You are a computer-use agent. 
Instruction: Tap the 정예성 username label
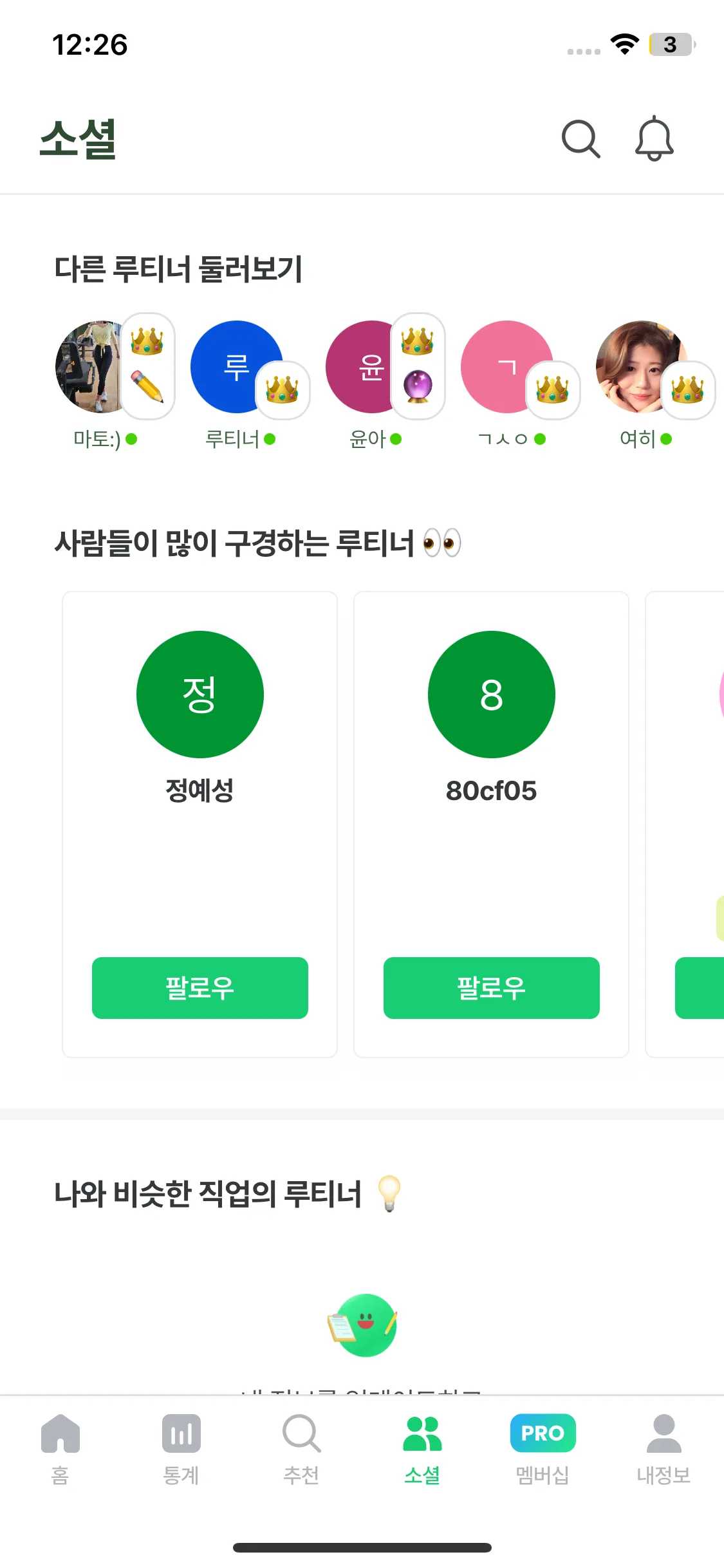[x=200, y=790]
